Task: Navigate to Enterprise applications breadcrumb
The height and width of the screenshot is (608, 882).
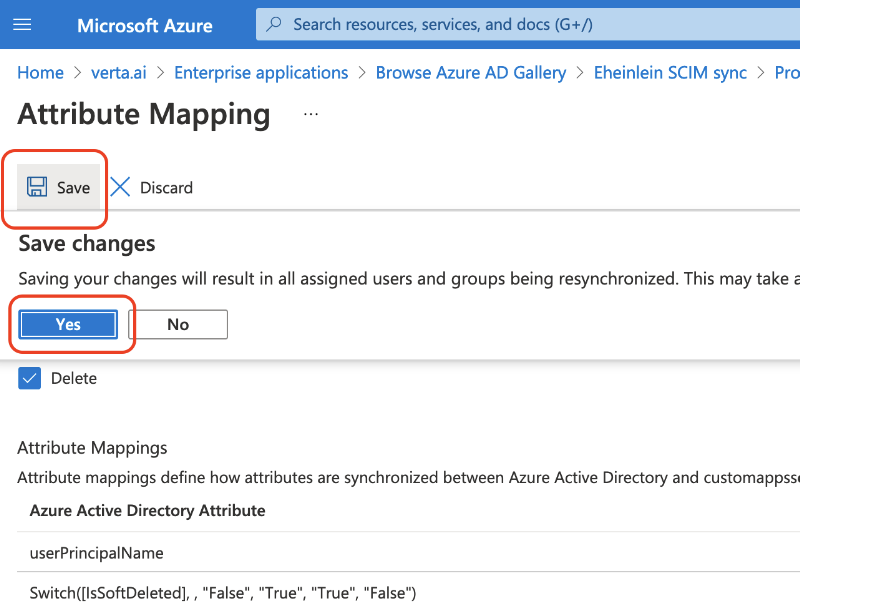Action: coord(261,73)
